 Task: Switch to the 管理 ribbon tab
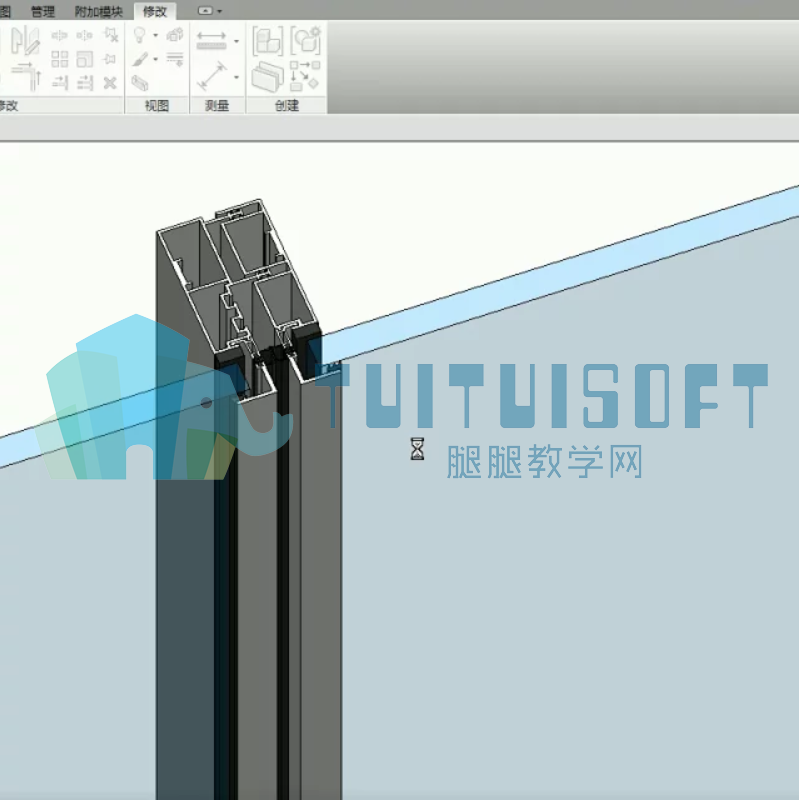point(43,11)
